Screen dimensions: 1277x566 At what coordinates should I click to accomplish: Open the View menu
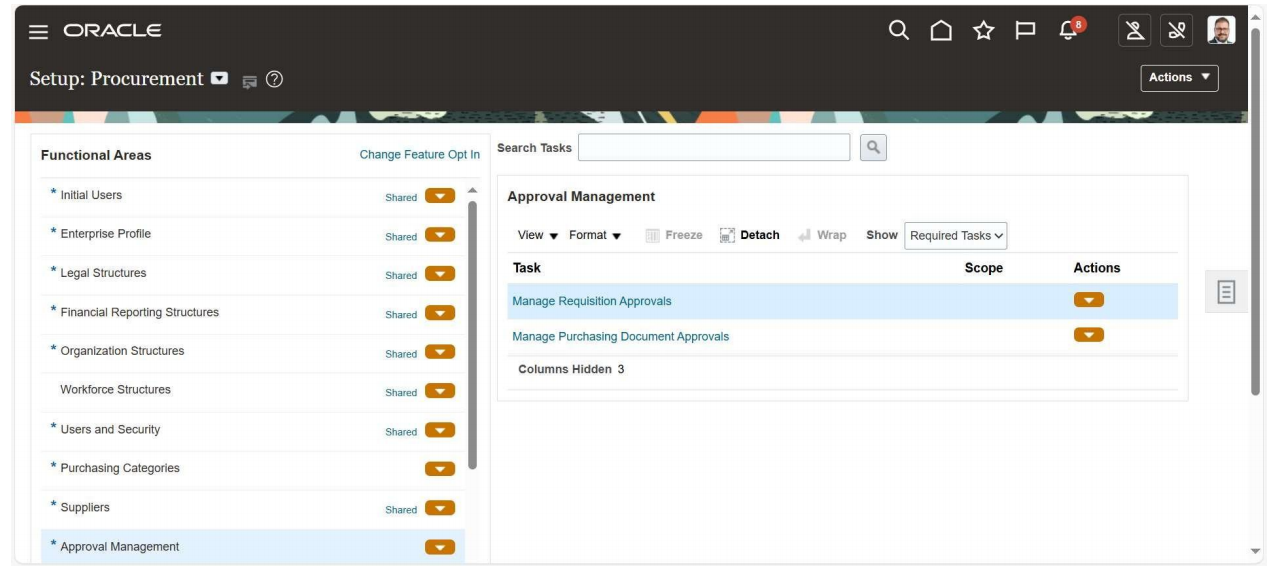[x=537, y=236]
